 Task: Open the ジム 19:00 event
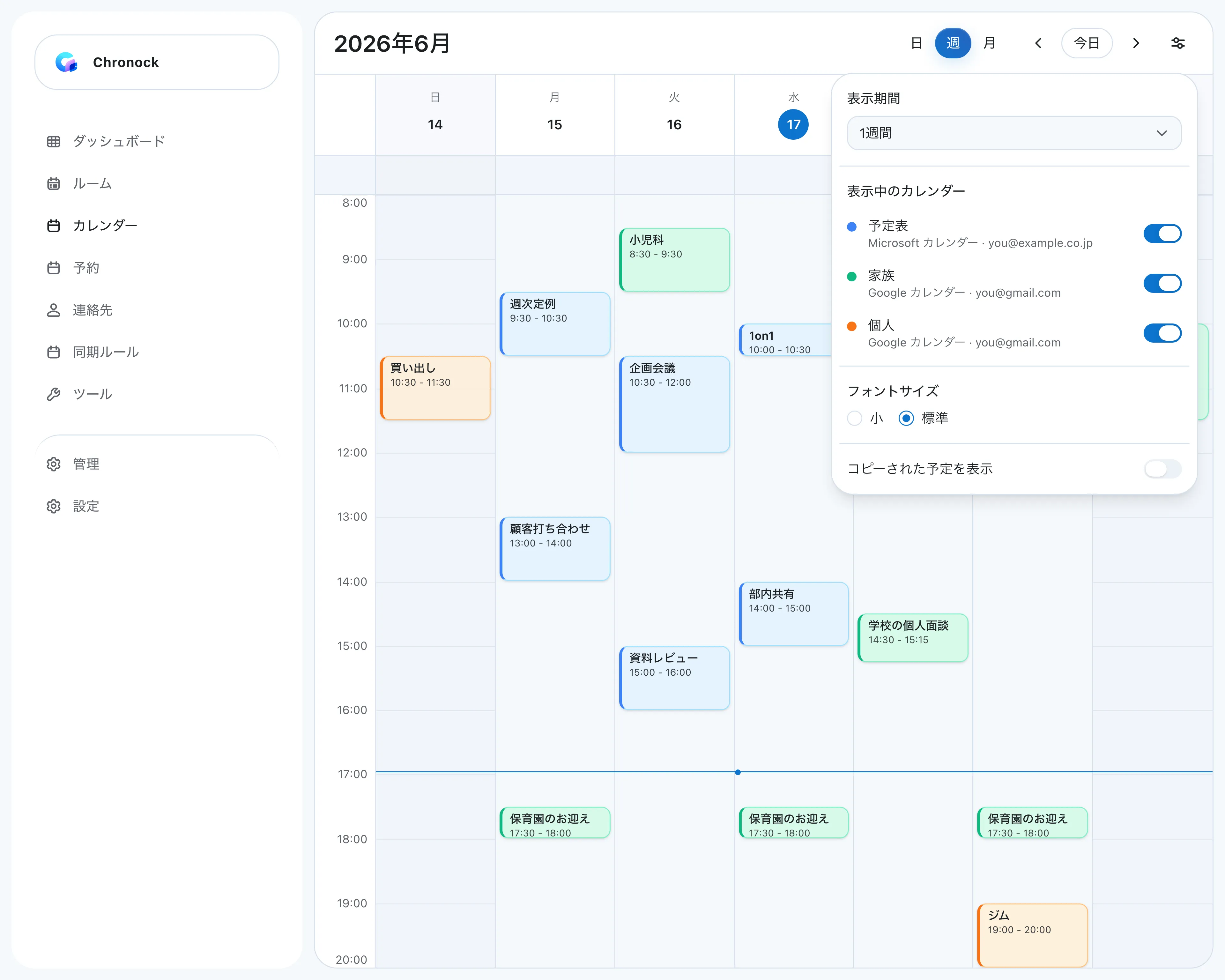click(1032, 935)
